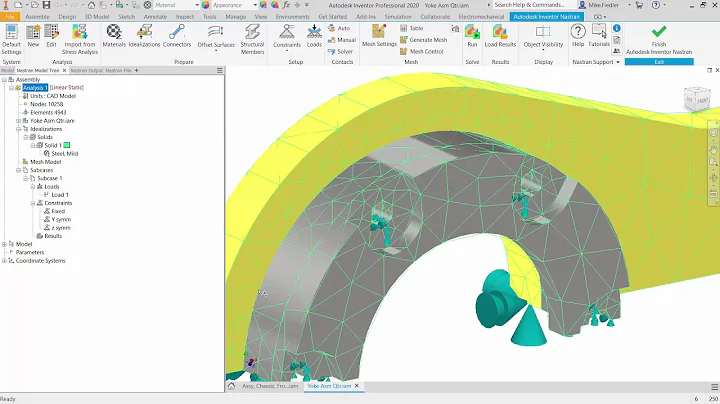Select Autodesk Inventor Nastran tab
720x404 pixels.
(546, 17)
